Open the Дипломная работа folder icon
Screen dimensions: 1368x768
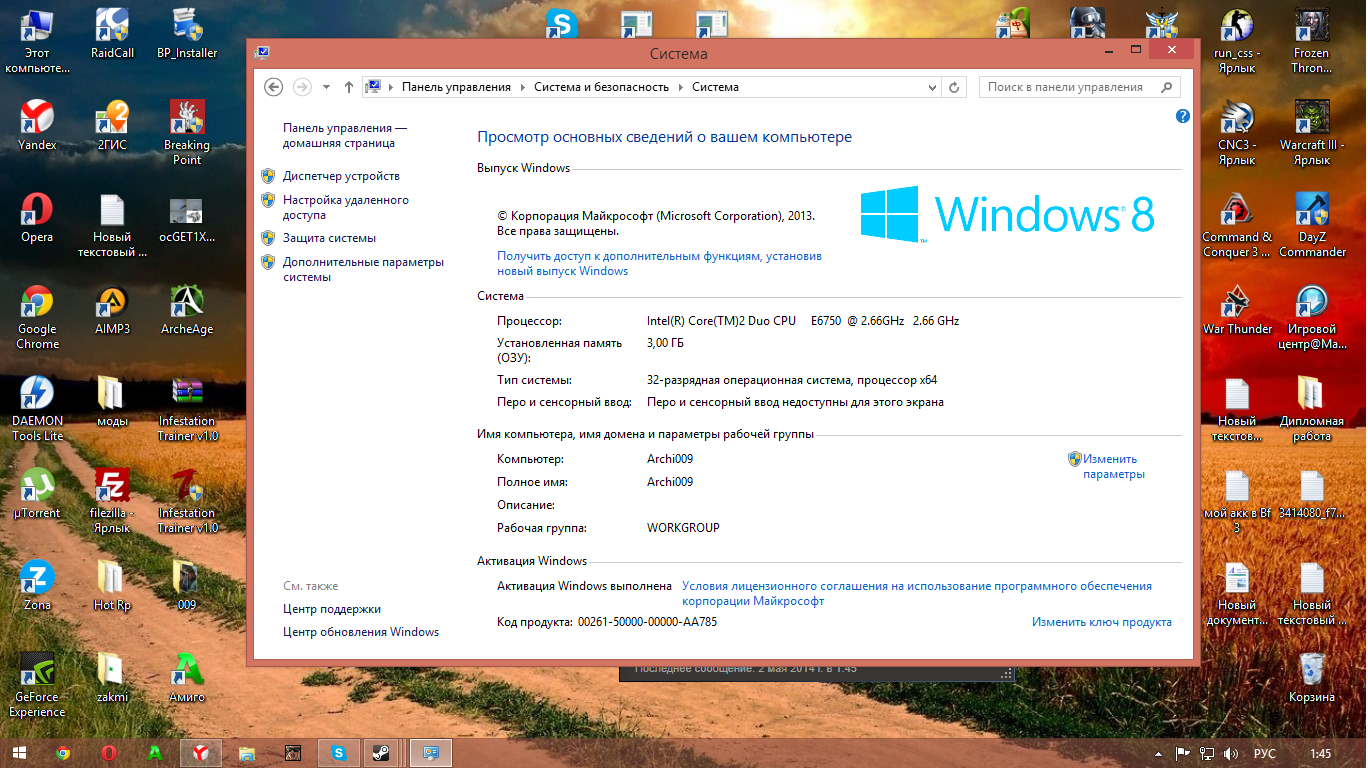[x=1311, y=408]
